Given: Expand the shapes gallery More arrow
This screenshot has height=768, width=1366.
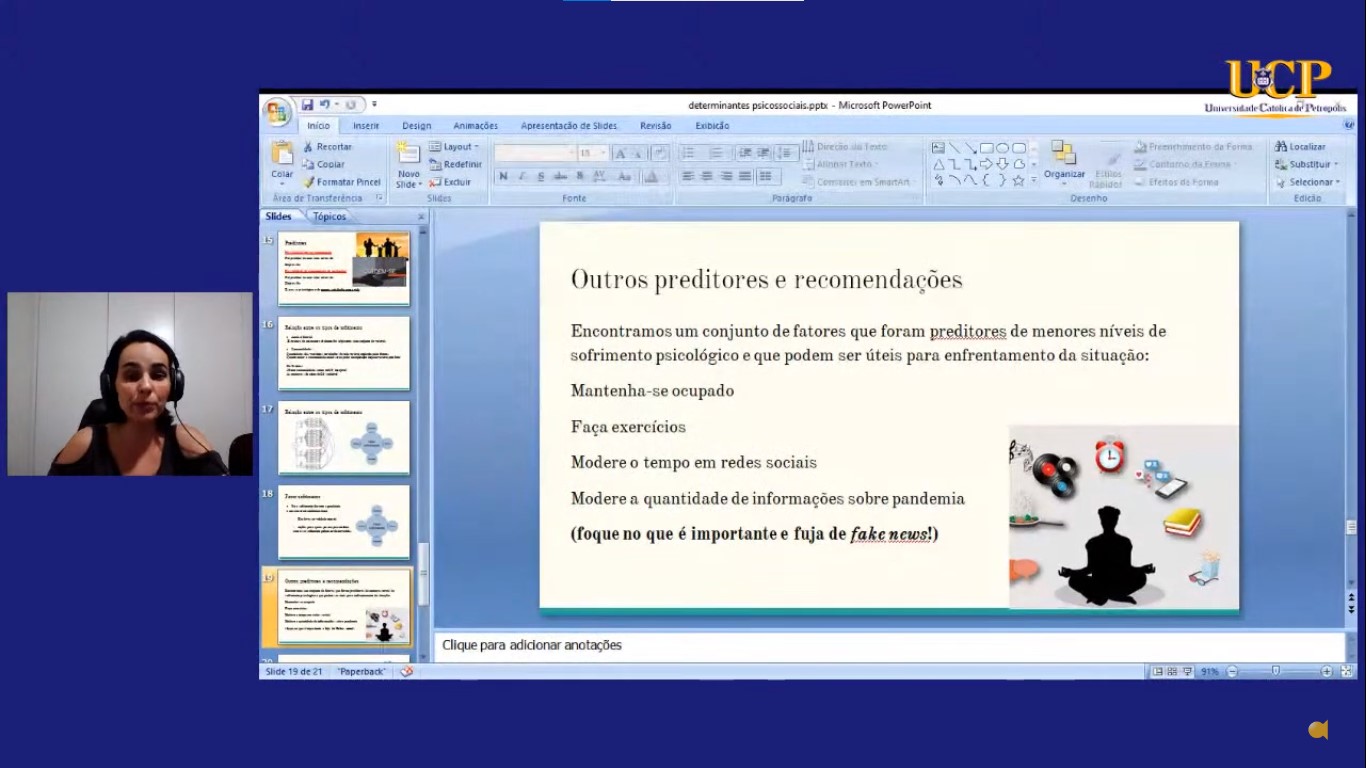Looking at the screenshot, I should pyautogui.click(x=1034, y=181).
